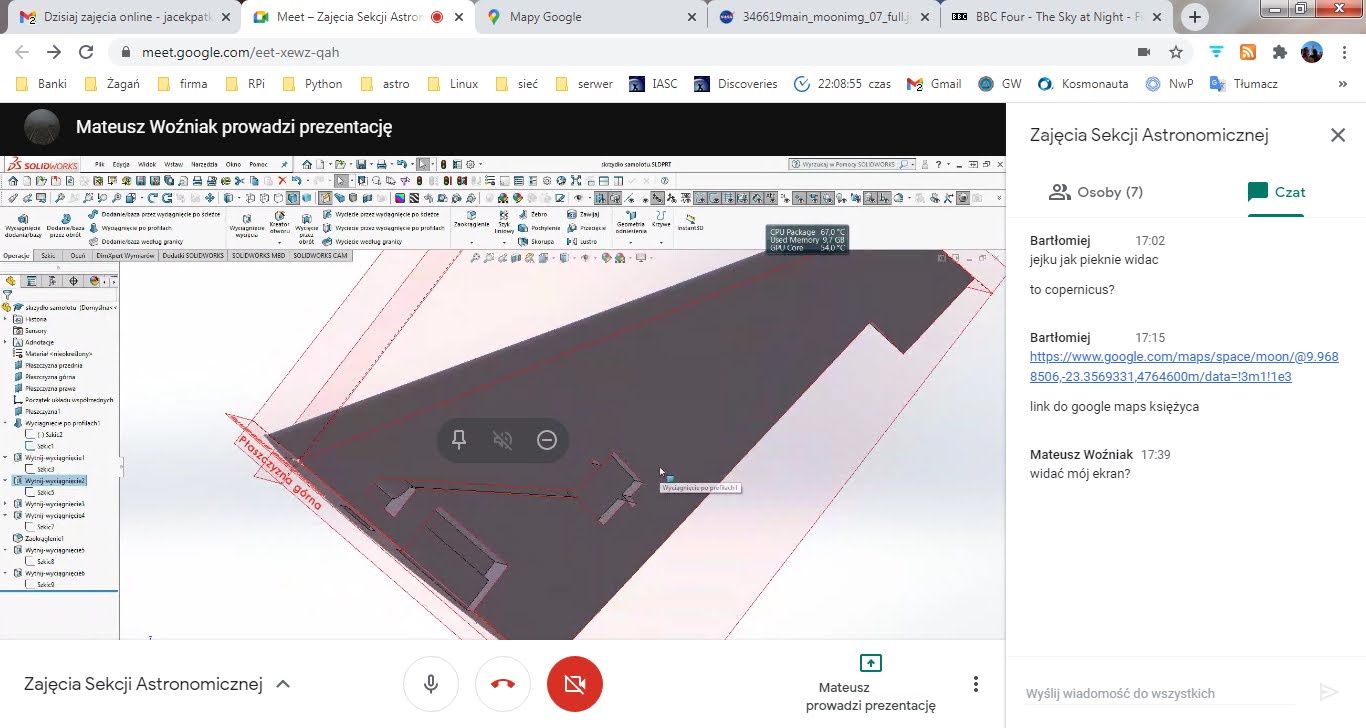Pin the presentation with the pin icon
This screenshot has width=1366, height=728.
(459, 440)
